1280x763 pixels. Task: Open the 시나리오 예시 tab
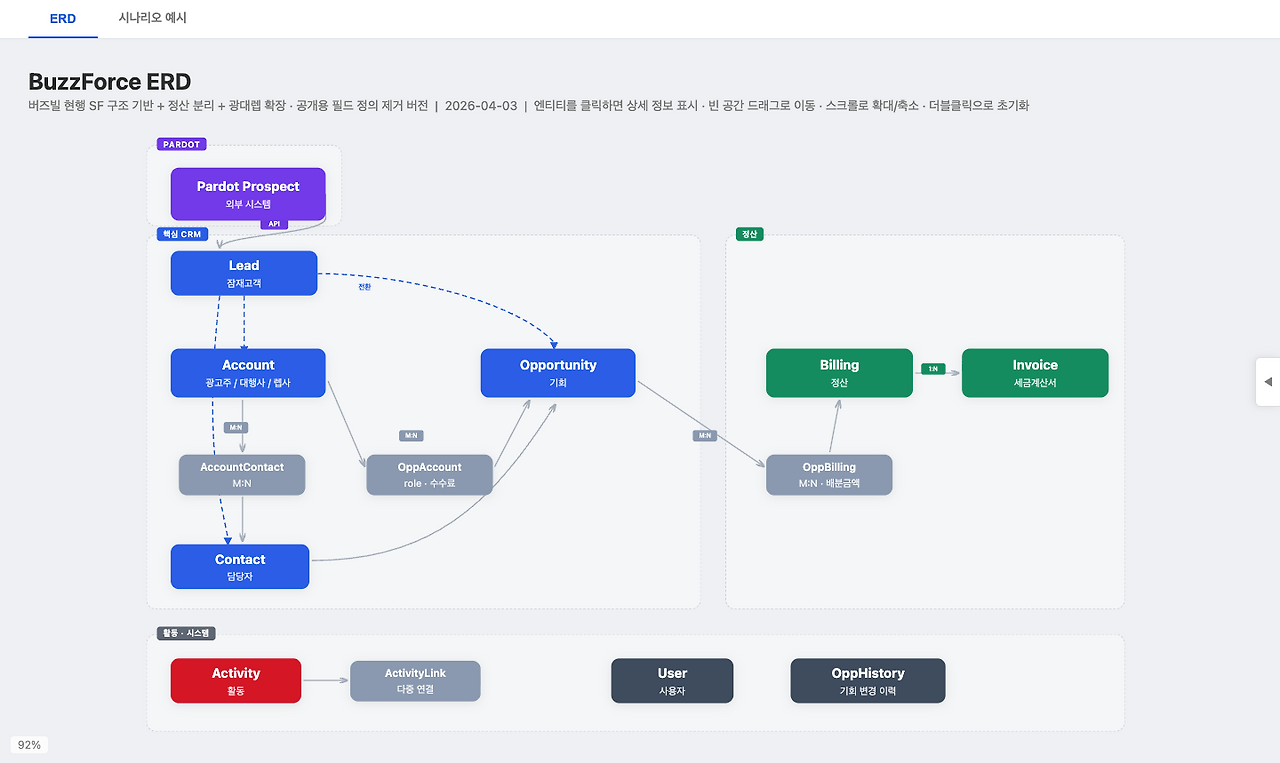[152, 19]
